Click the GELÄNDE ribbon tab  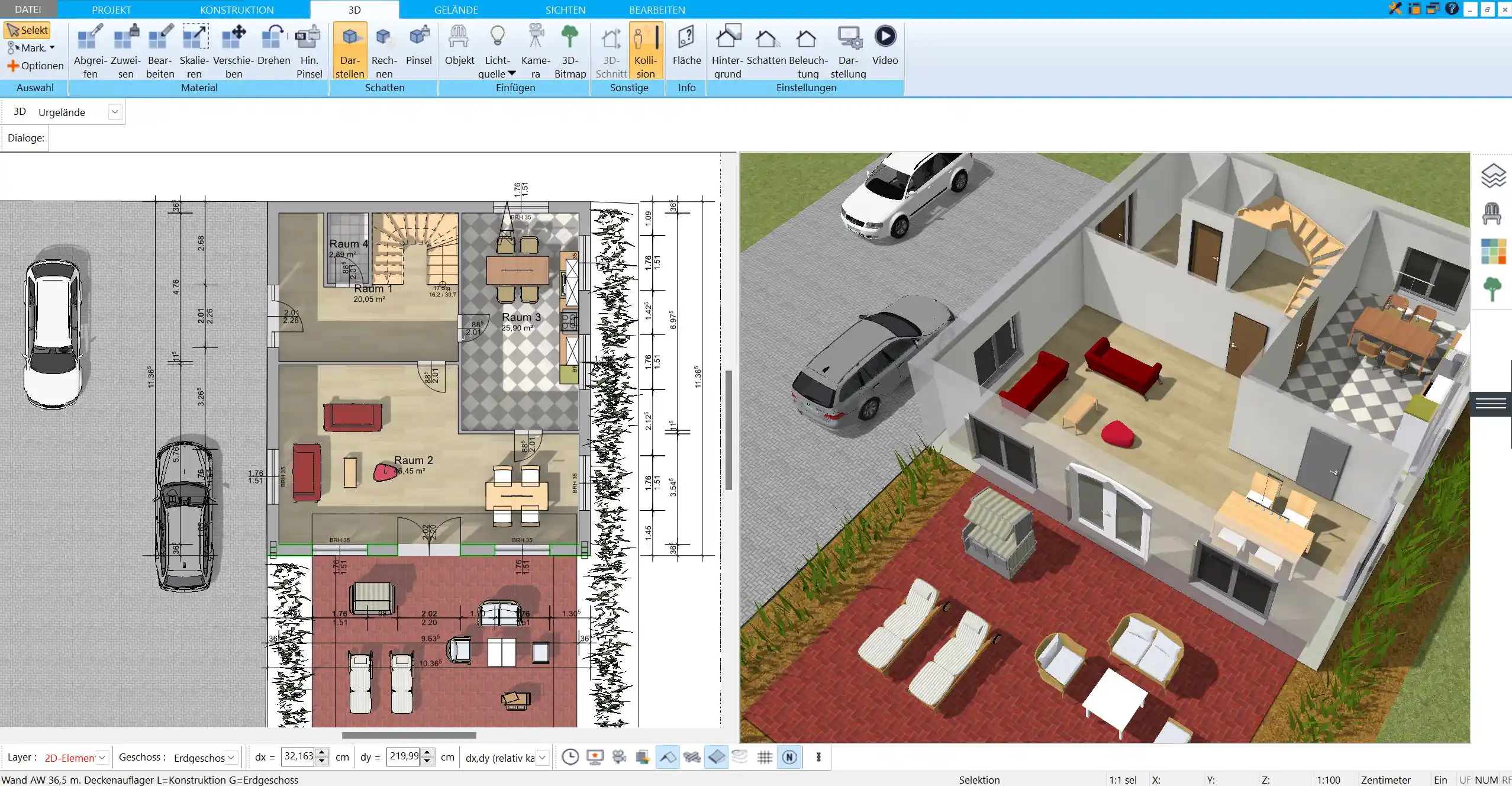point(456,9)
